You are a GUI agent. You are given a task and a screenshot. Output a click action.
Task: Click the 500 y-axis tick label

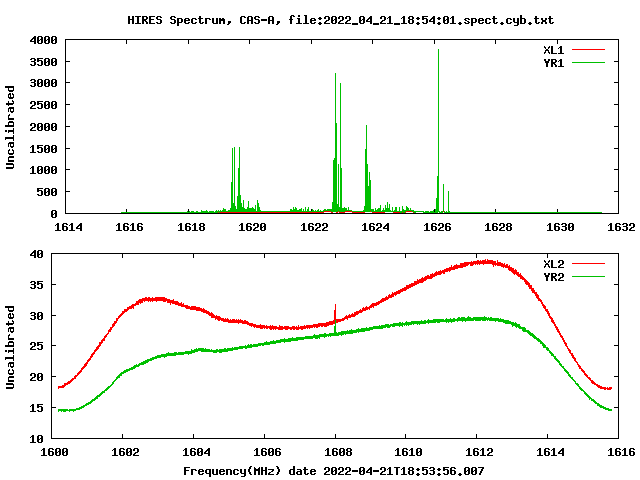click(47, 192)
